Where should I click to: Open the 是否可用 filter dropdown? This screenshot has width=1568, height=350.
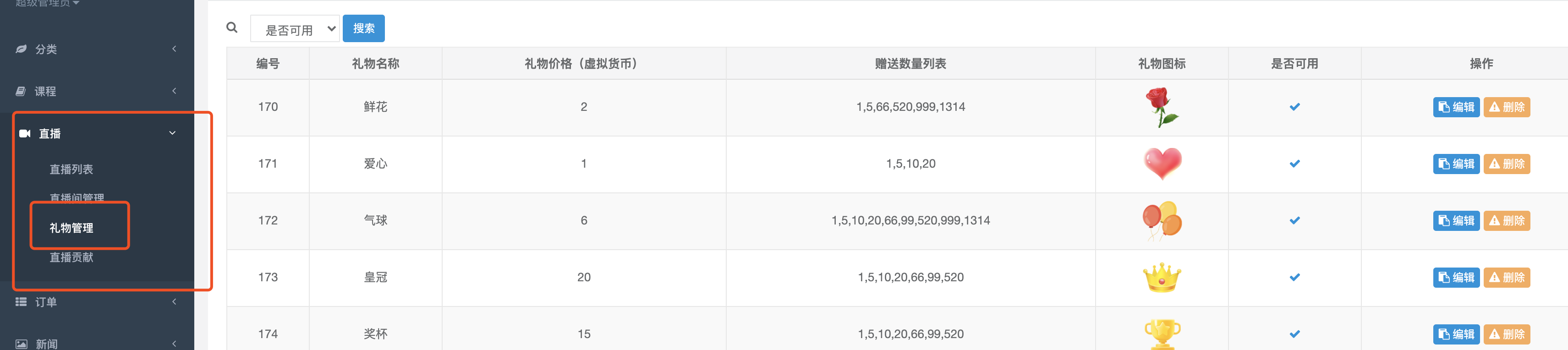(x=295, y=28)
